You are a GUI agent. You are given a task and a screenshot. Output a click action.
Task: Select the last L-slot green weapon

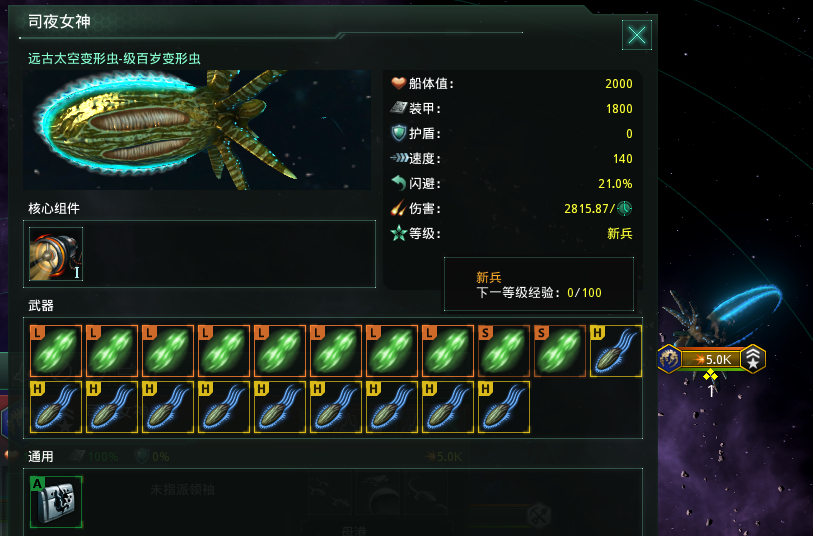448,350
